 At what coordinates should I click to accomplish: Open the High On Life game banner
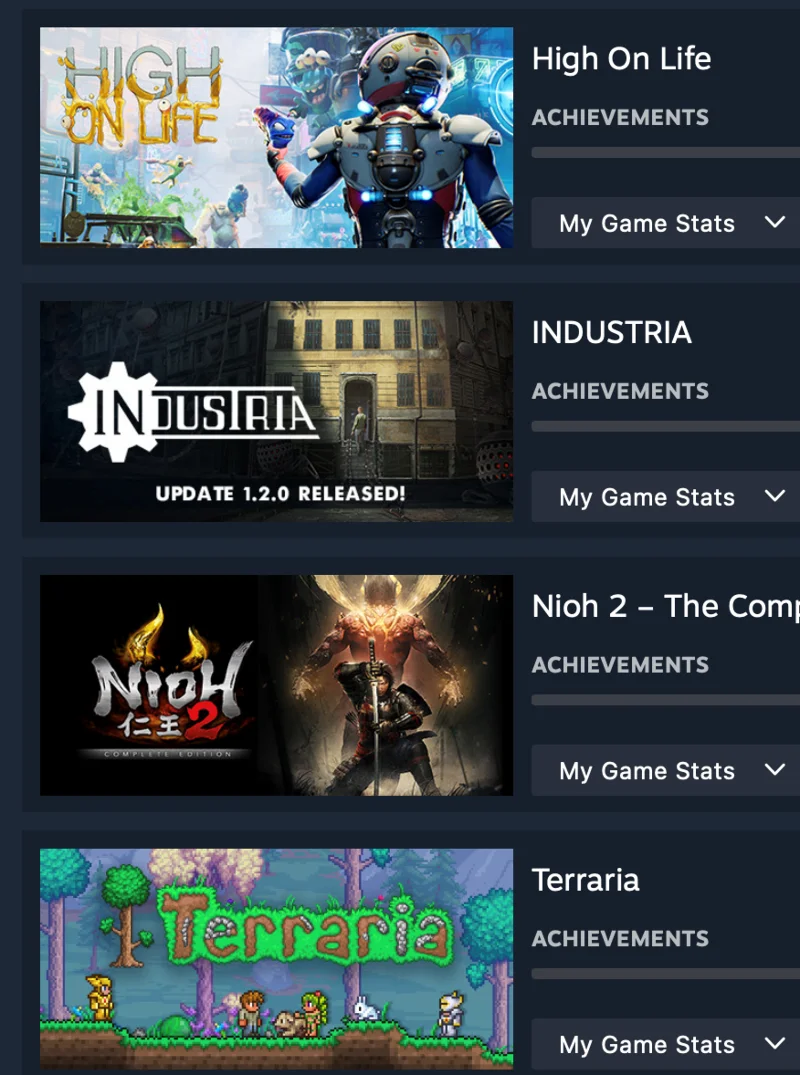276,137
